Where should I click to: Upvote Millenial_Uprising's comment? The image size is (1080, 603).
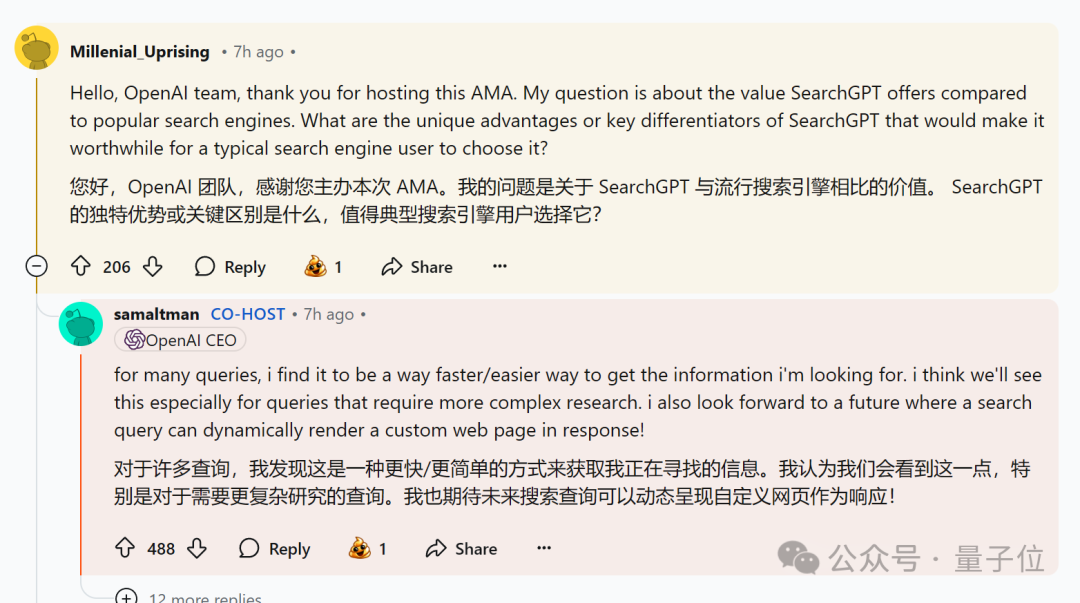tap(81, 266)
